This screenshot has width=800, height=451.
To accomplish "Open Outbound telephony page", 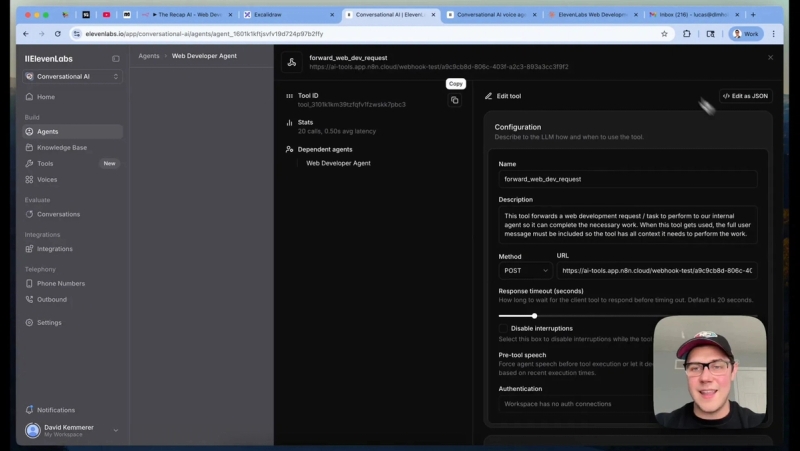I will click(72, 299).
